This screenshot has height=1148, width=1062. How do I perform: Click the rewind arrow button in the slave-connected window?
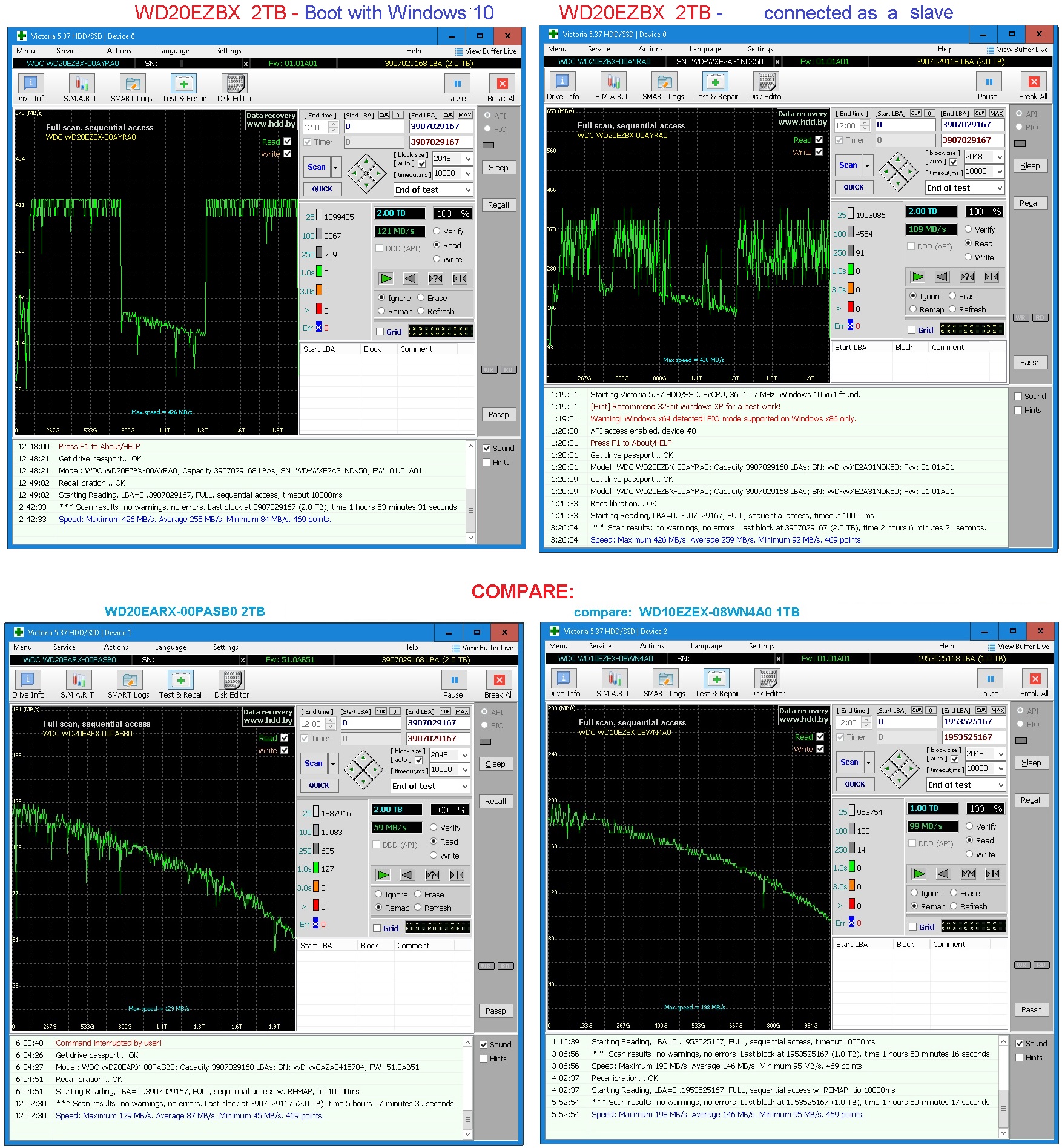pos(942,277)
